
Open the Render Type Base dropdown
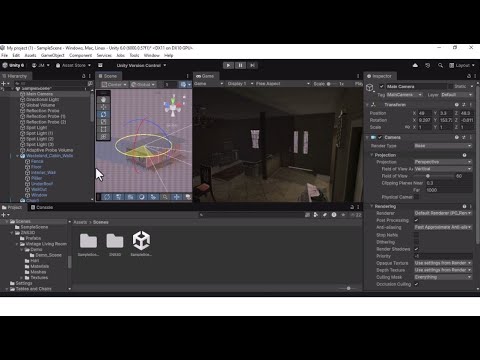click(443, 146)
